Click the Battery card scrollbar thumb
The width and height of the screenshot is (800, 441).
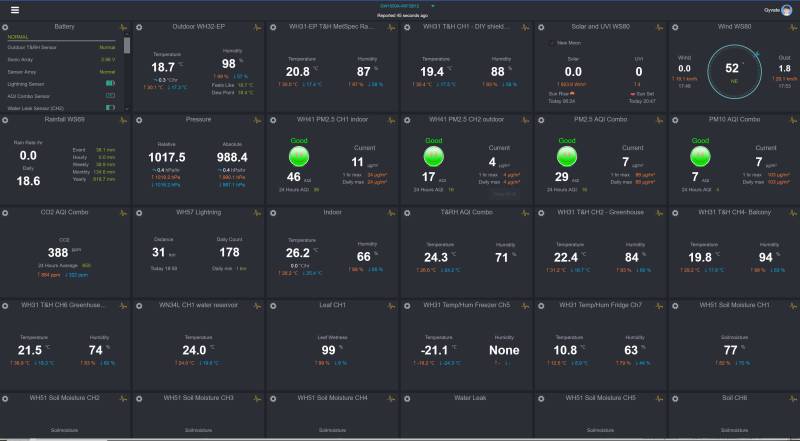(x=127, y=45)
